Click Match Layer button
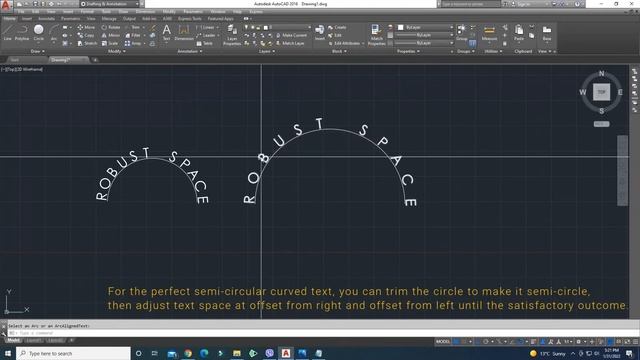 [290, 43]
